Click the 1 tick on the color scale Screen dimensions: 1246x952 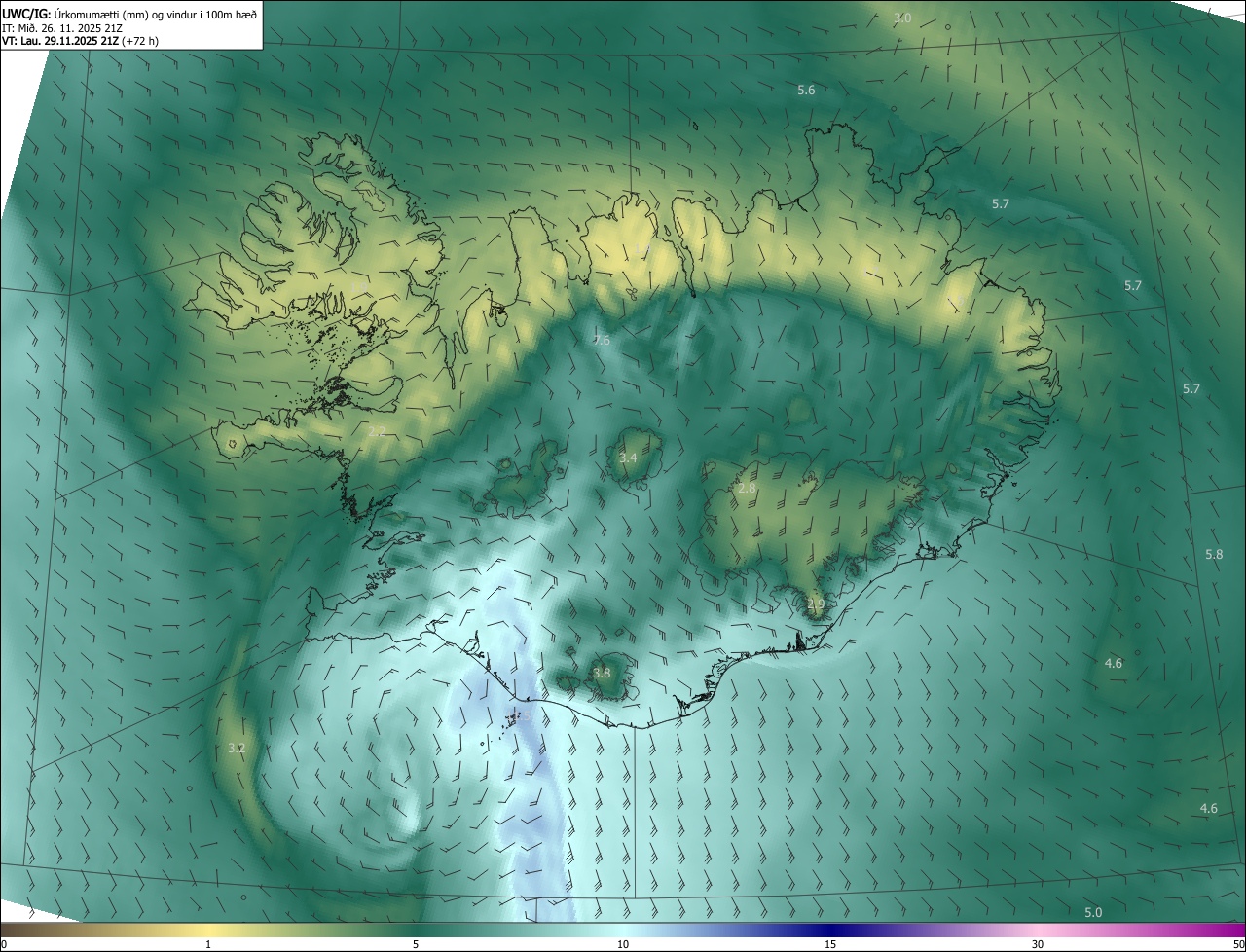click(x=208, y=944)
